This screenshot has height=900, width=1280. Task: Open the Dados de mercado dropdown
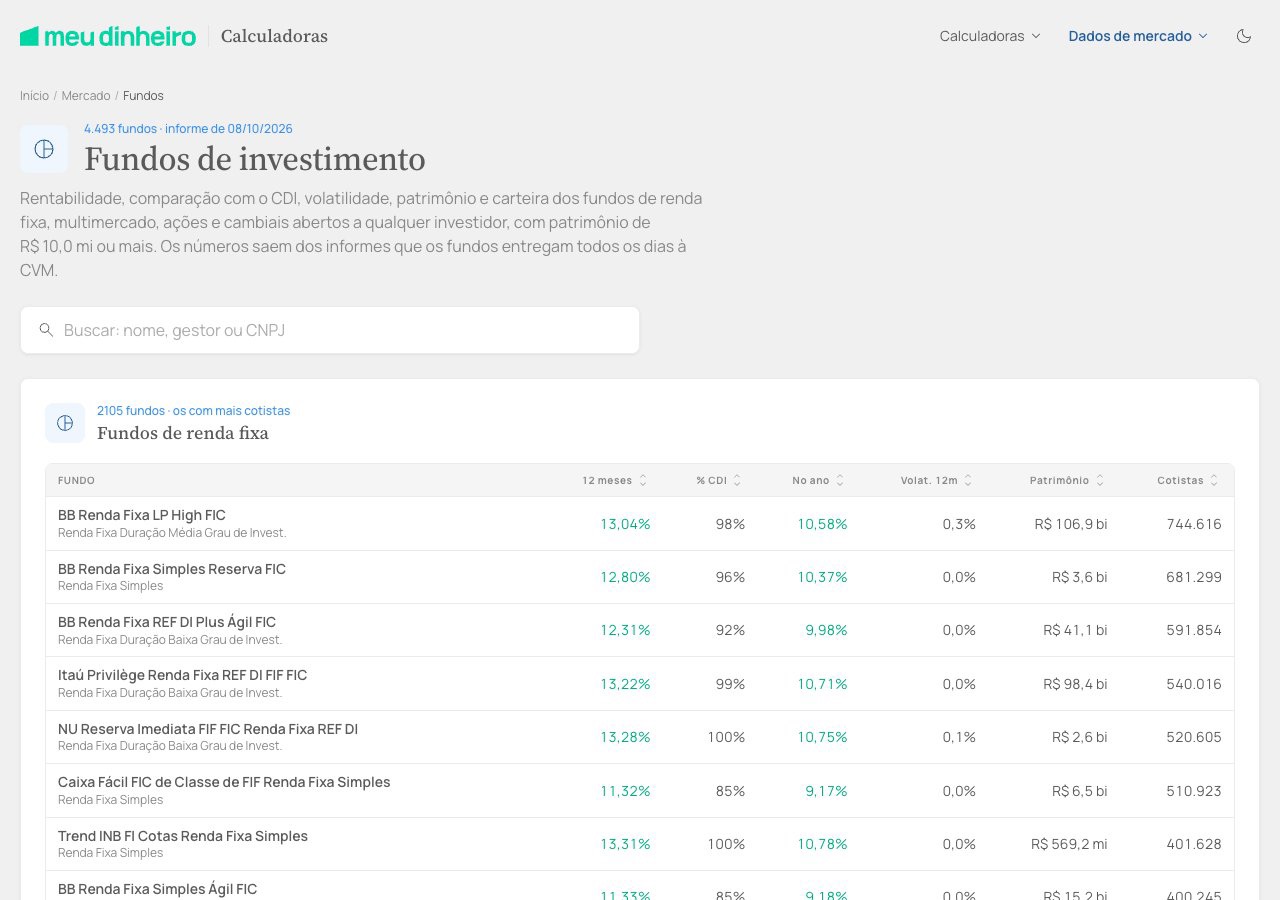1138,36
